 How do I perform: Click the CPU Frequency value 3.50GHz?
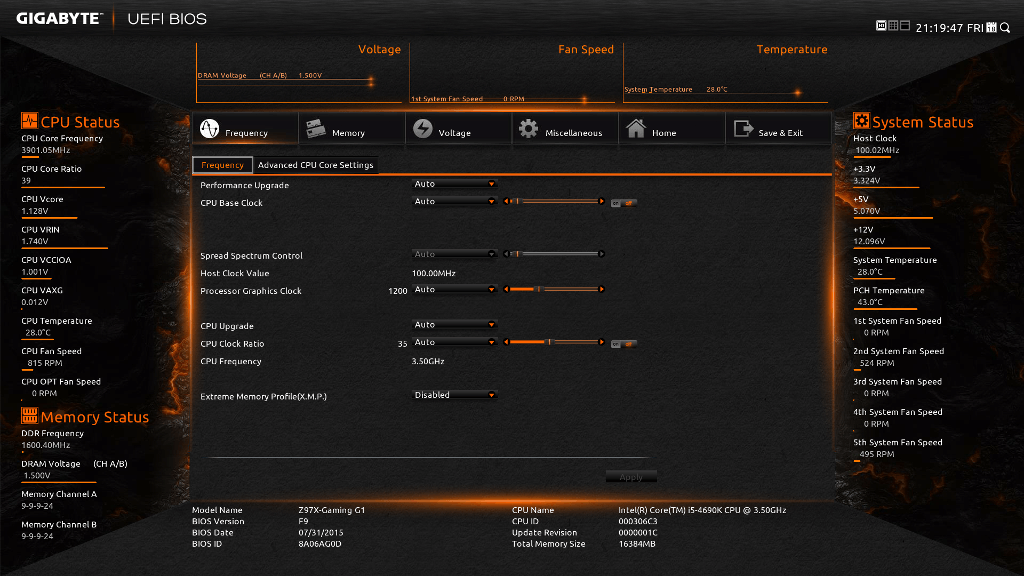pos(428,361)
